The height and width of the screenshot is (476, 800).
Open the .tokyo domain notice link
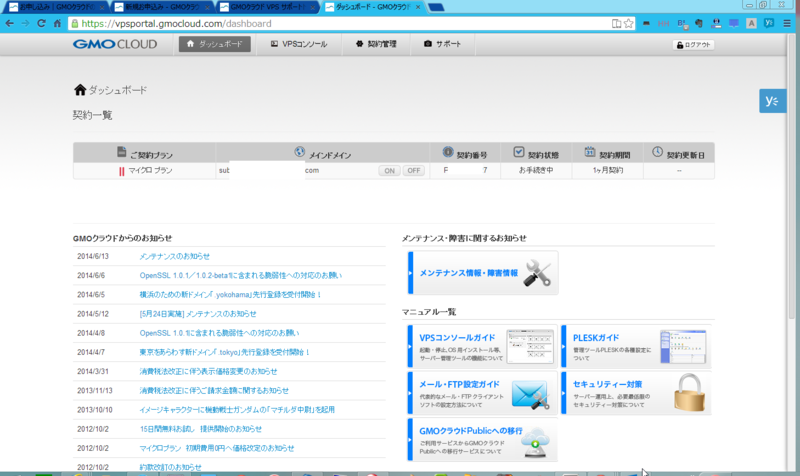(224, 352)
